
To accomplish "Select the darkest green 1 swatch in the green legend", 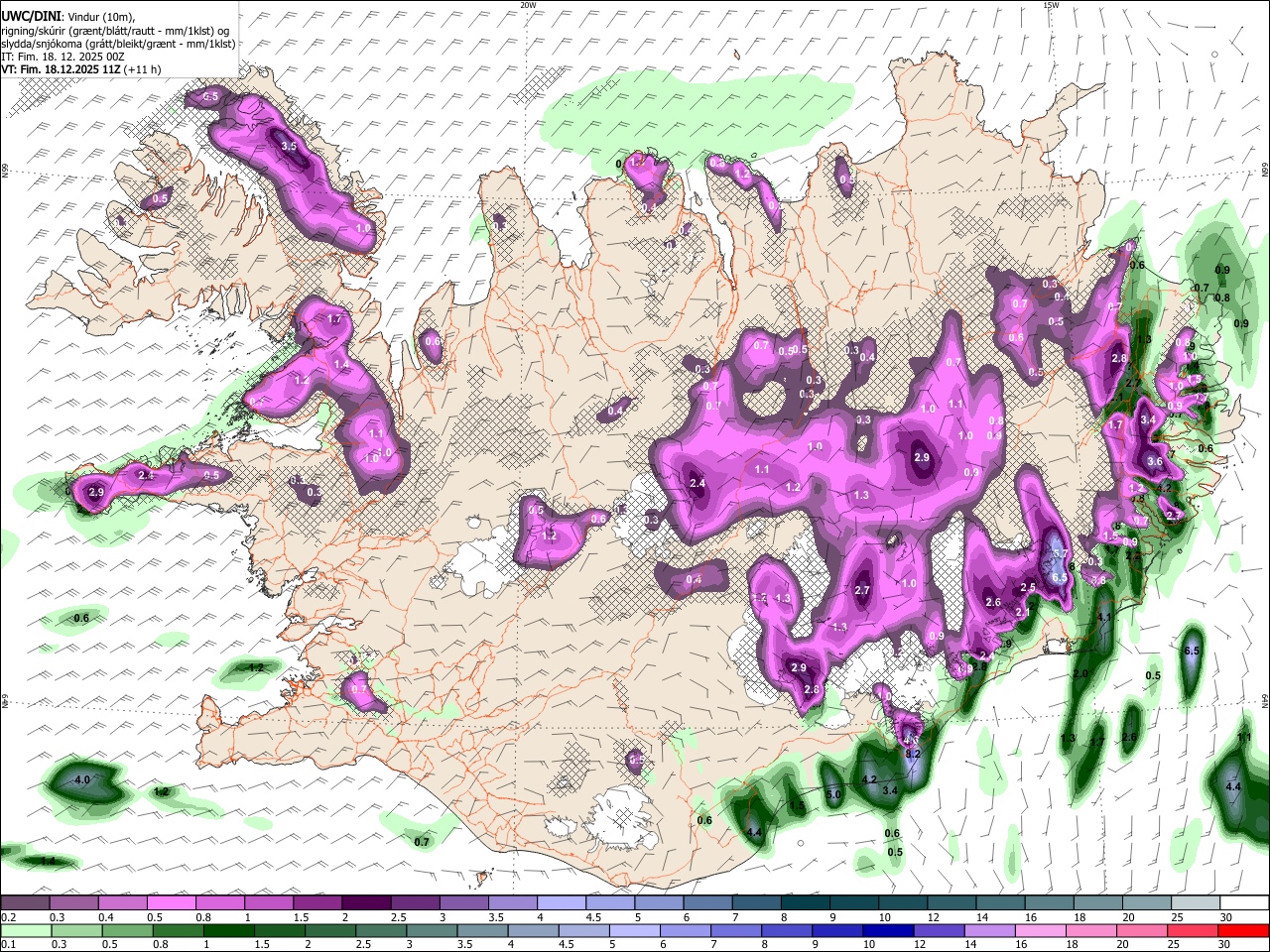I will tap(227, 930).
